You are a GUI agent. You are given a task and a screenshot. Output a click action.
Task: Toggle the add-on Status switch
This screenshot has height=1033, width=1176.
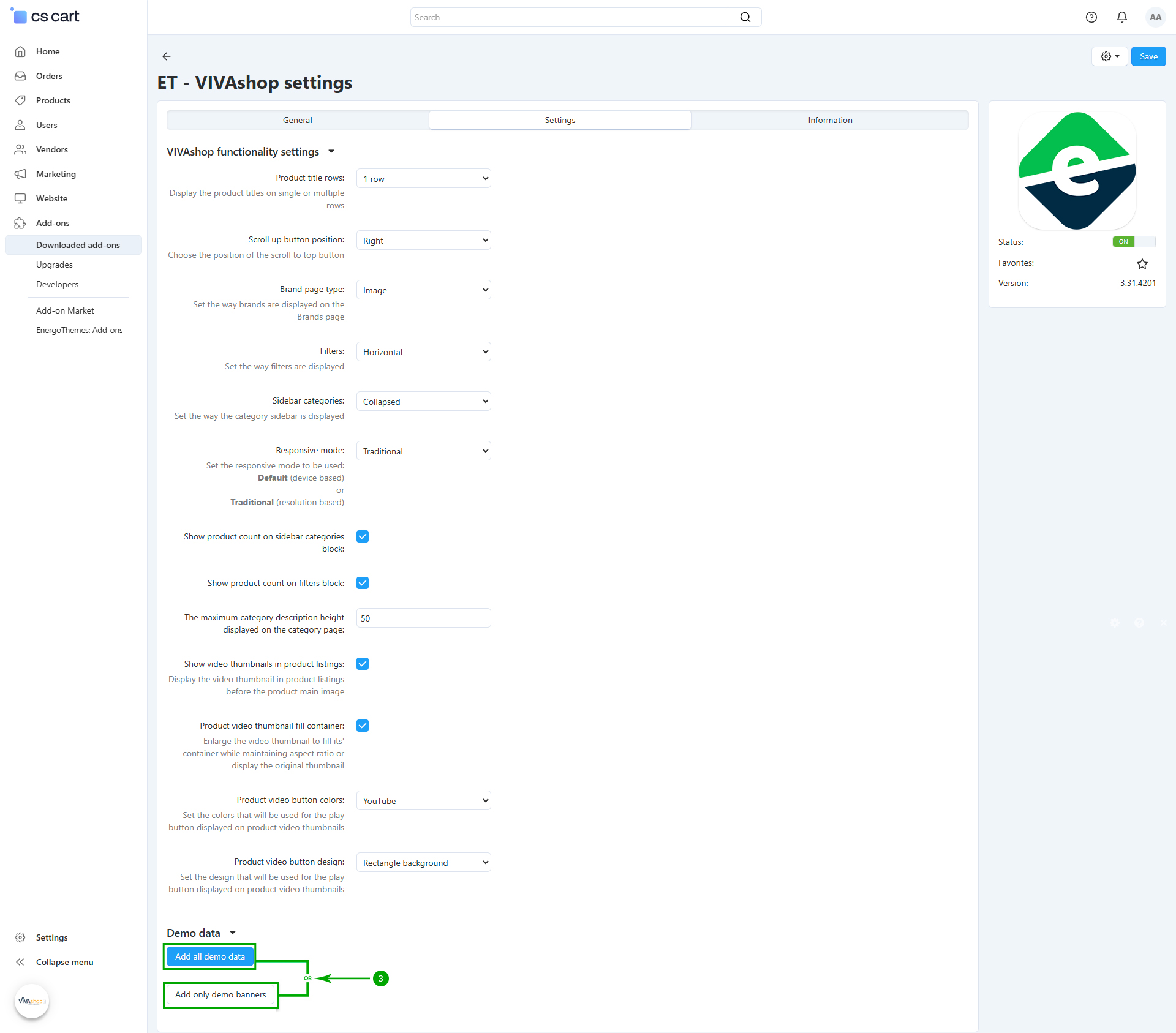point(1134,242)
